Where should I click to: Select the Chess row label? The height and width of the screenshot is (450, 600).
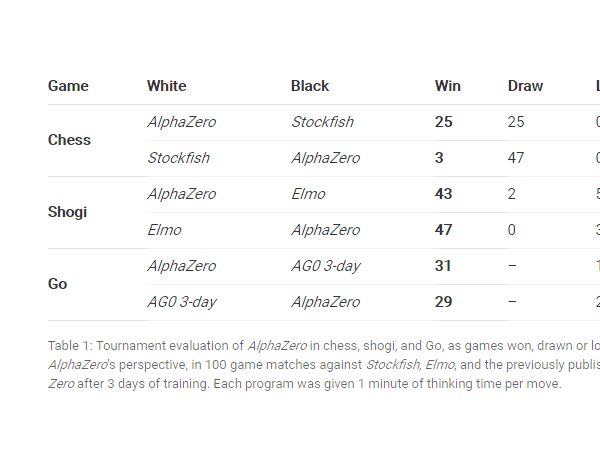tap(69, 140)
